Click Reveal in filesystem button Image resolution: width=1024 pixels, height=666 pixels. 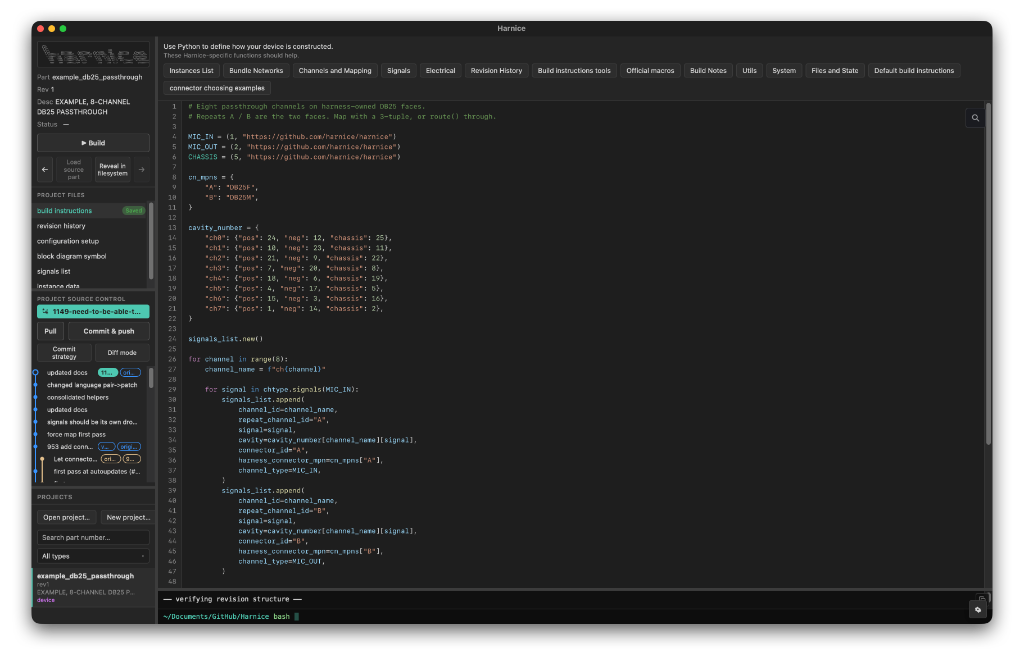coord(112,170)
